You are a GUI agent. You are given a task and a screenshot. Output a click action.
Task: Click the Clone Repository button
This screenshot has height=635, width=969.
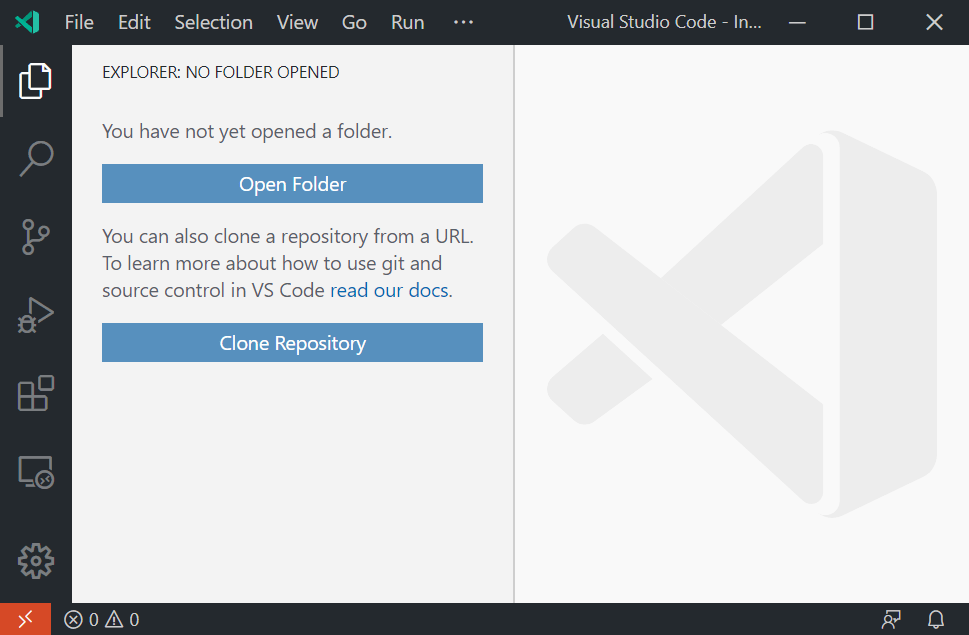pos(291,342)
